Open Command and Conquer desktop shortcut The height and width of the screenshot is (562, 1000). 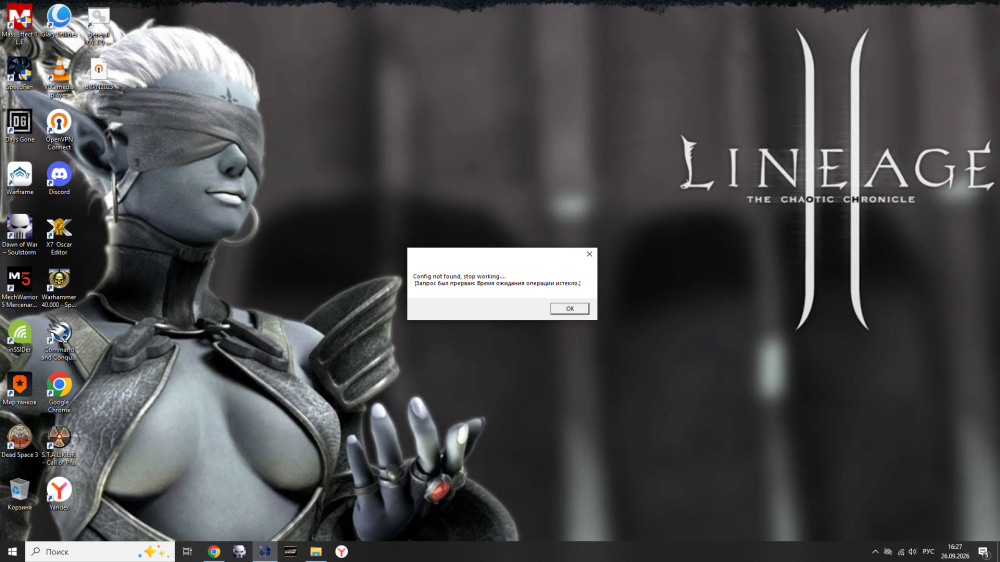tap(59, 340)
